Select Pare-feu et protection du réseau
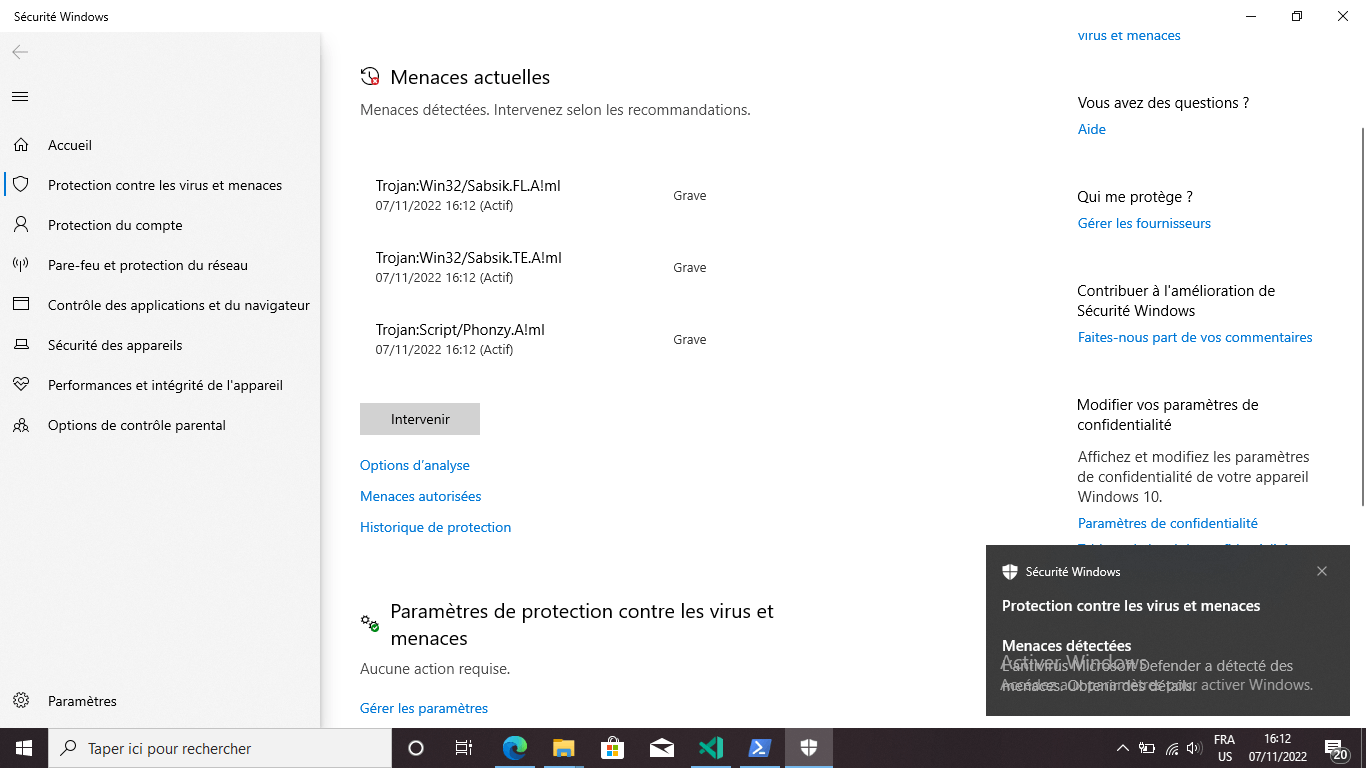Viewport: 1366px width, 768px height. [x=160, y=265]
